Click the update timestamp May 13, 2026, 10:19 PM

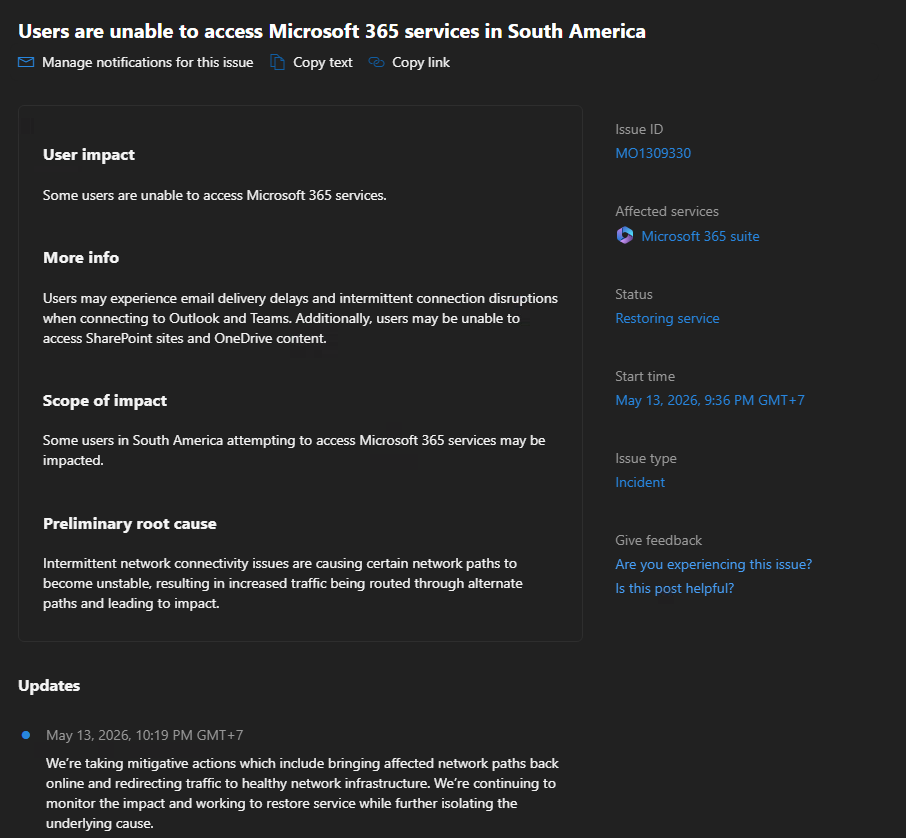click(144, 735)
